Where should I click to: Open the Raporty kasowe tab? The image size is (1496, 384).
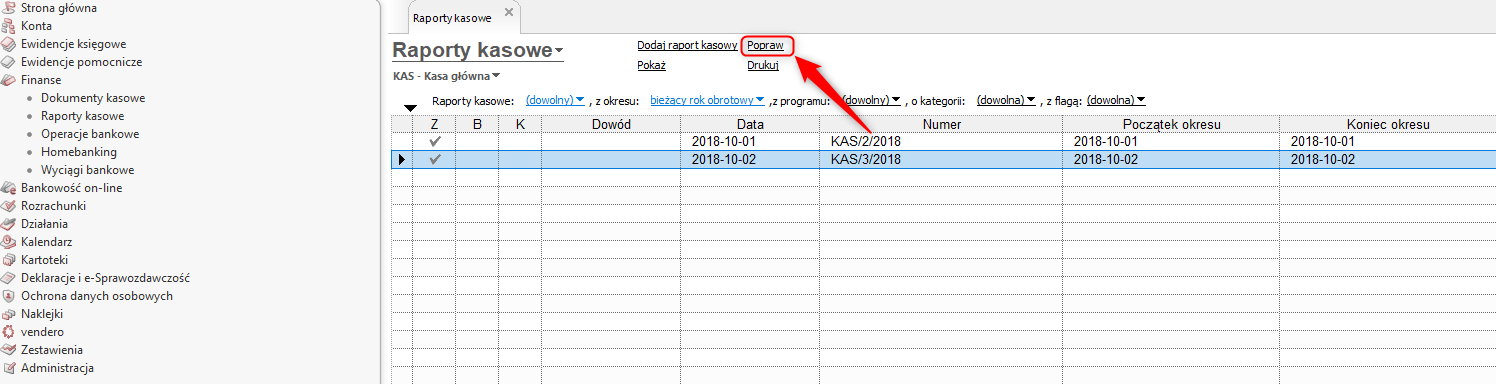(452, 18)
